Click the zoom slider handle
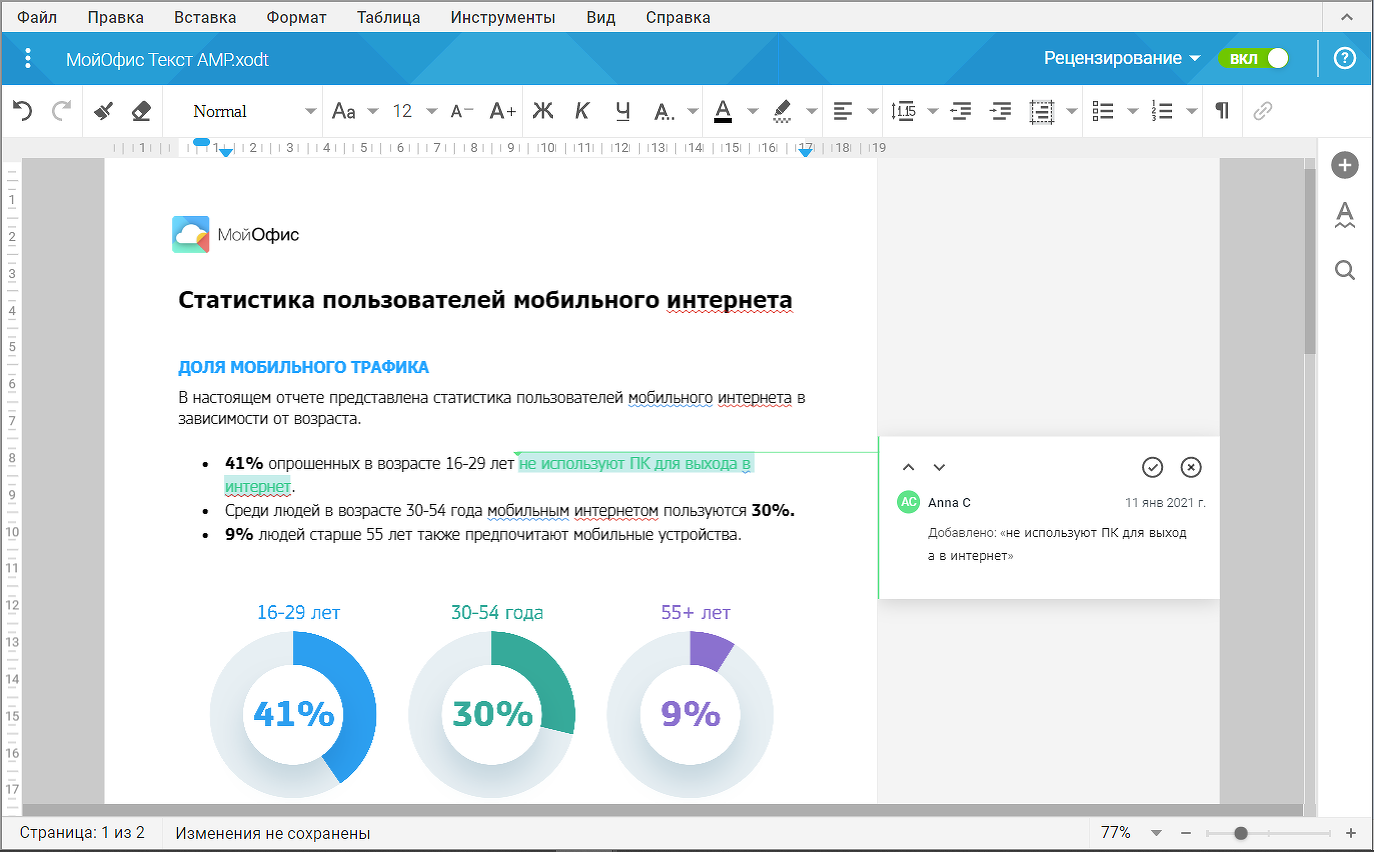This screenshot has width=1374, height=852. point(1240,833)
